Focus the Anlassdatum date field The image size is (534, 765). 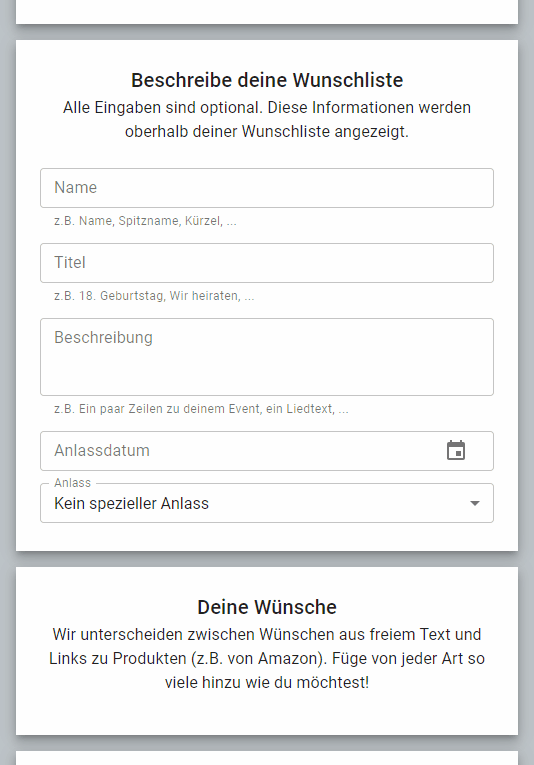[x=267, y=451]
